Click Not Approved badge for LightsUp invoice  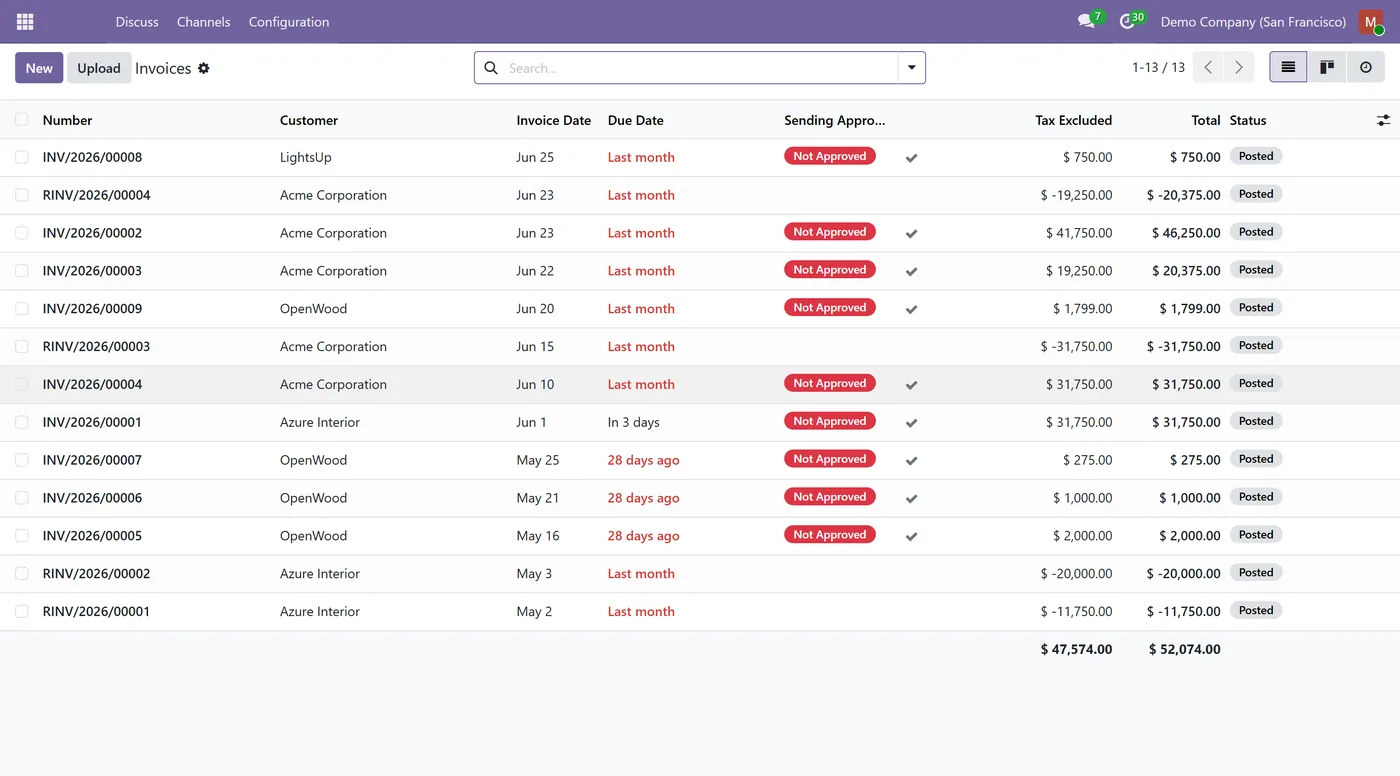coord(830,156)
